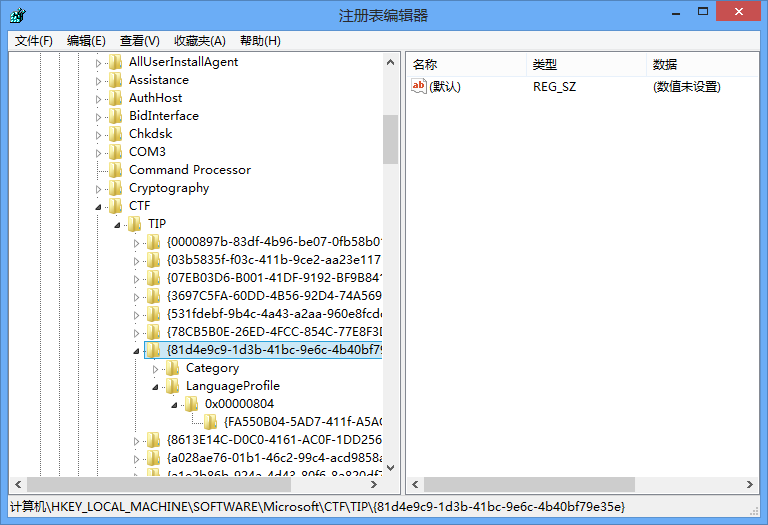Click the Registry Editor app icon in title bar
Screen dimensions: 768x525
[18, 15]
